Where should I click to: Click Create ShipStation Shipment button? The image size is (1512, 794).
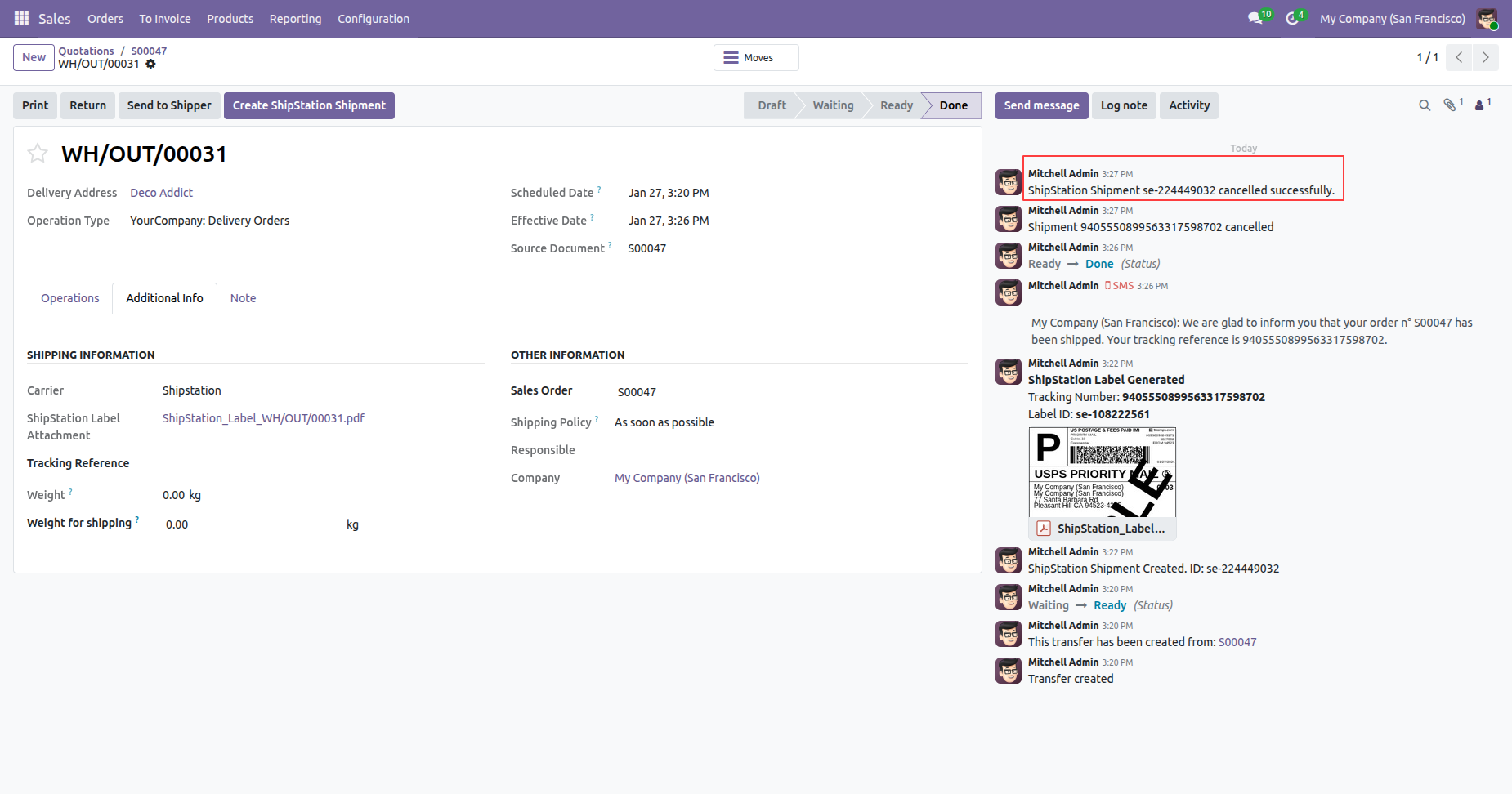[309, 105]
